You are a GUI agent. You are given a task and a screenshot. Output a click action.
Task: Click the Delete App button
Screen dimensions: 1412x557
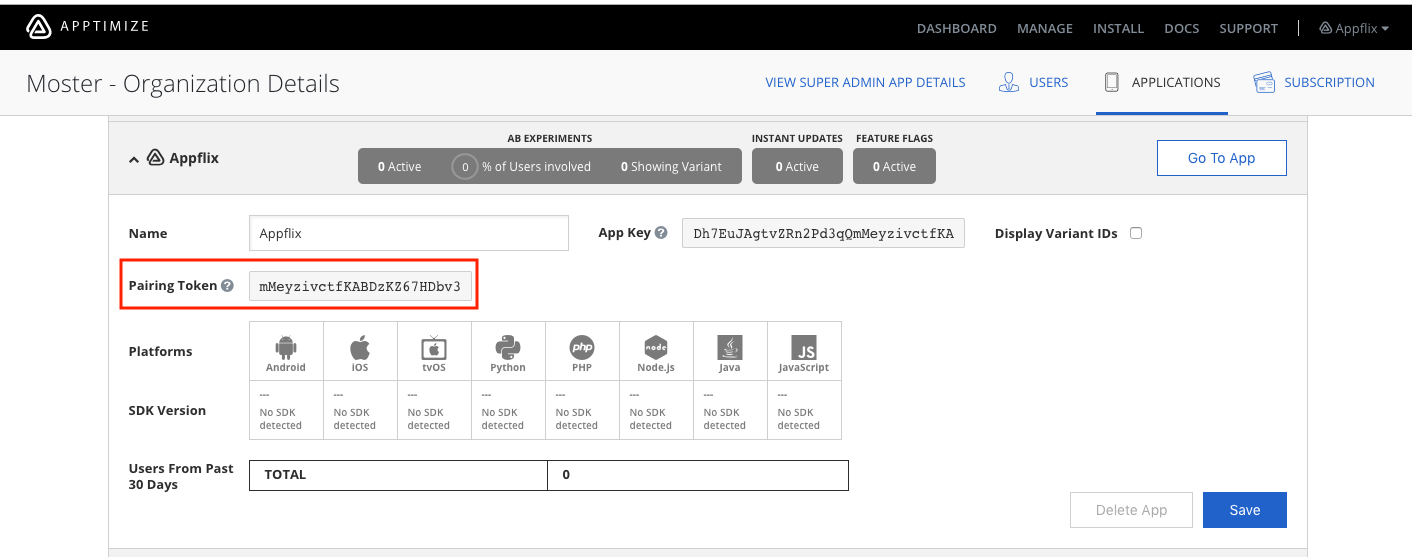[1131, 510]
